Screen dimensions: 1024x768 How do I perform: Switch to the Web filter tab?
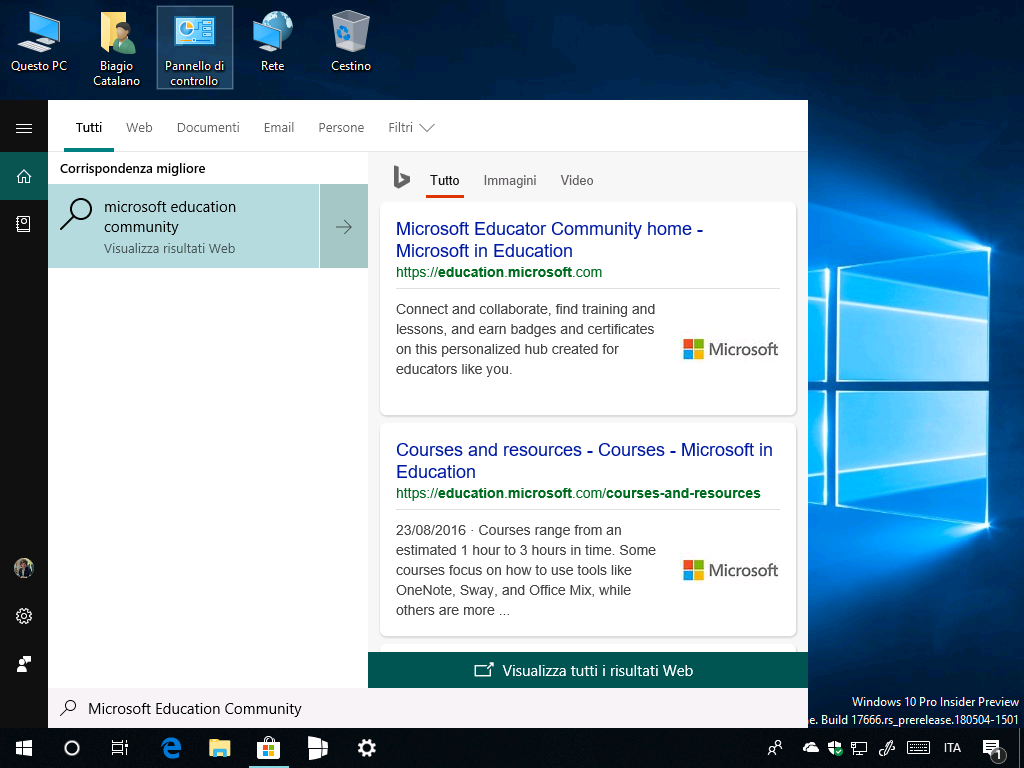point(139,127)
